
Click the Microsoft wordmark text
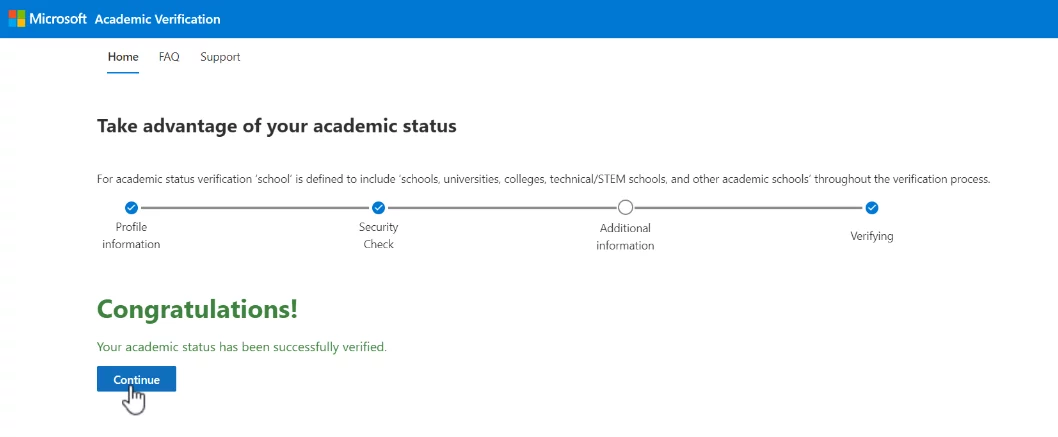(58, 19)
